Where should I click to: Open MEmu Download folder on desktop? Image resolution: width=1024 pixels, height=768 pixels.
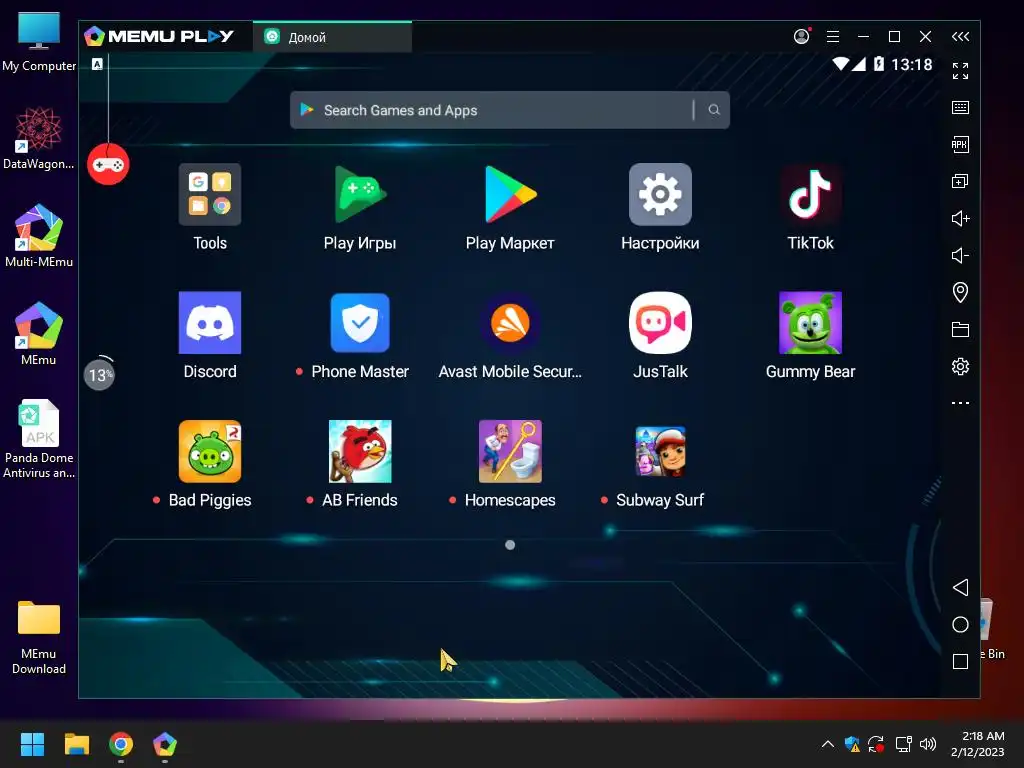(x=39, y=637)
